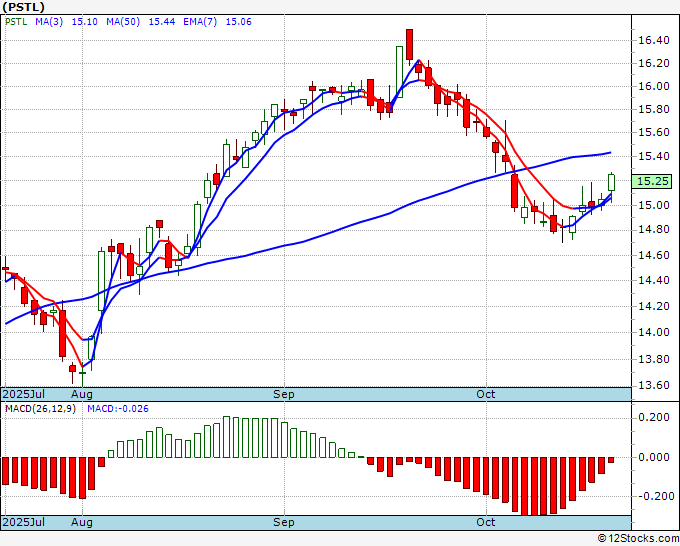Click the EMA(7) legend label
The image size is (680, 546).
200,22
